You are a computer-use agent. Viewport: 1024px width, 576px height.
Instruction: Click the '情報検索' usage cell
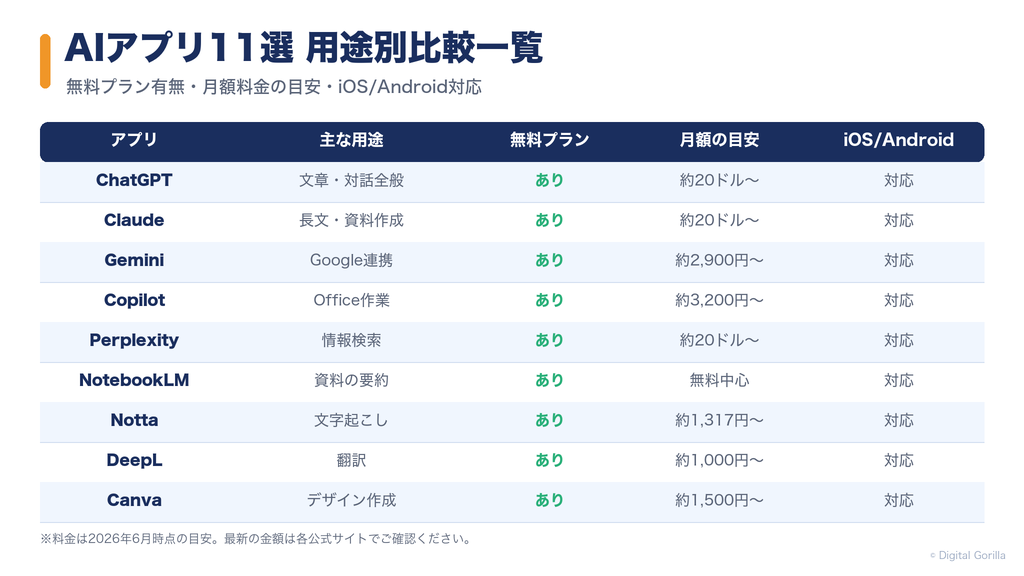tap(351, 340)
